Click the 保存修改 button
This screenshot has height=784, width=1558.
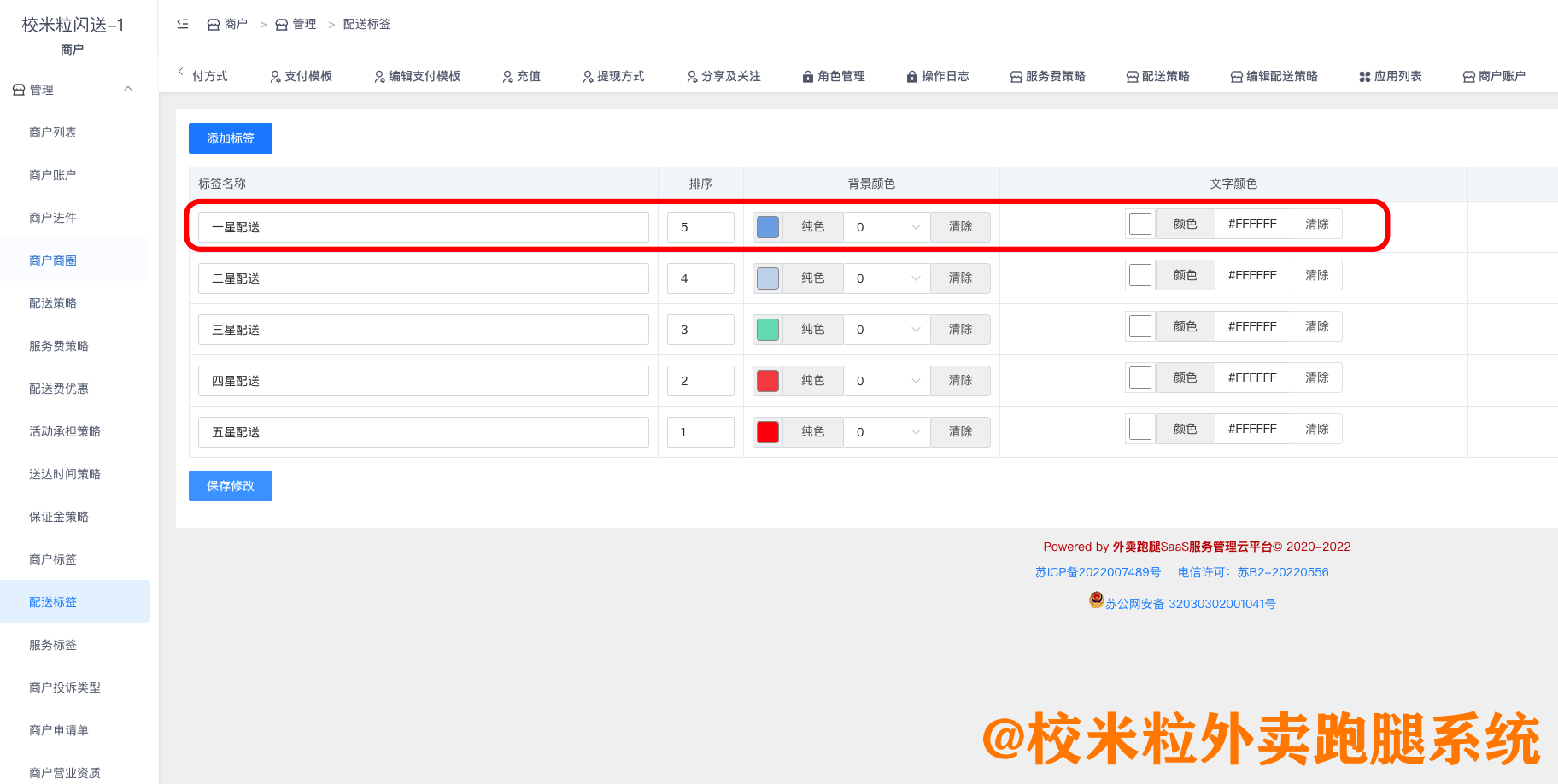point(230,486)
